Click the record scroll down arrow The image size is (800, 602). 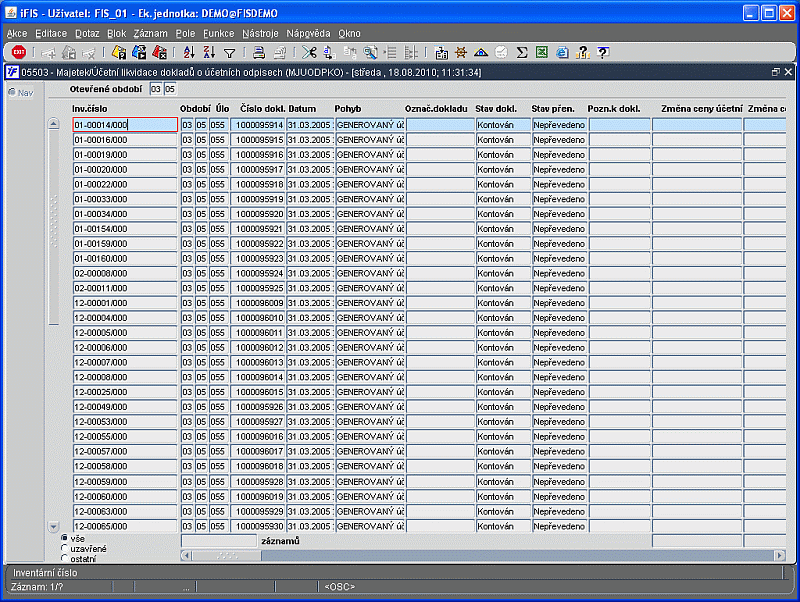pos(54,526)
